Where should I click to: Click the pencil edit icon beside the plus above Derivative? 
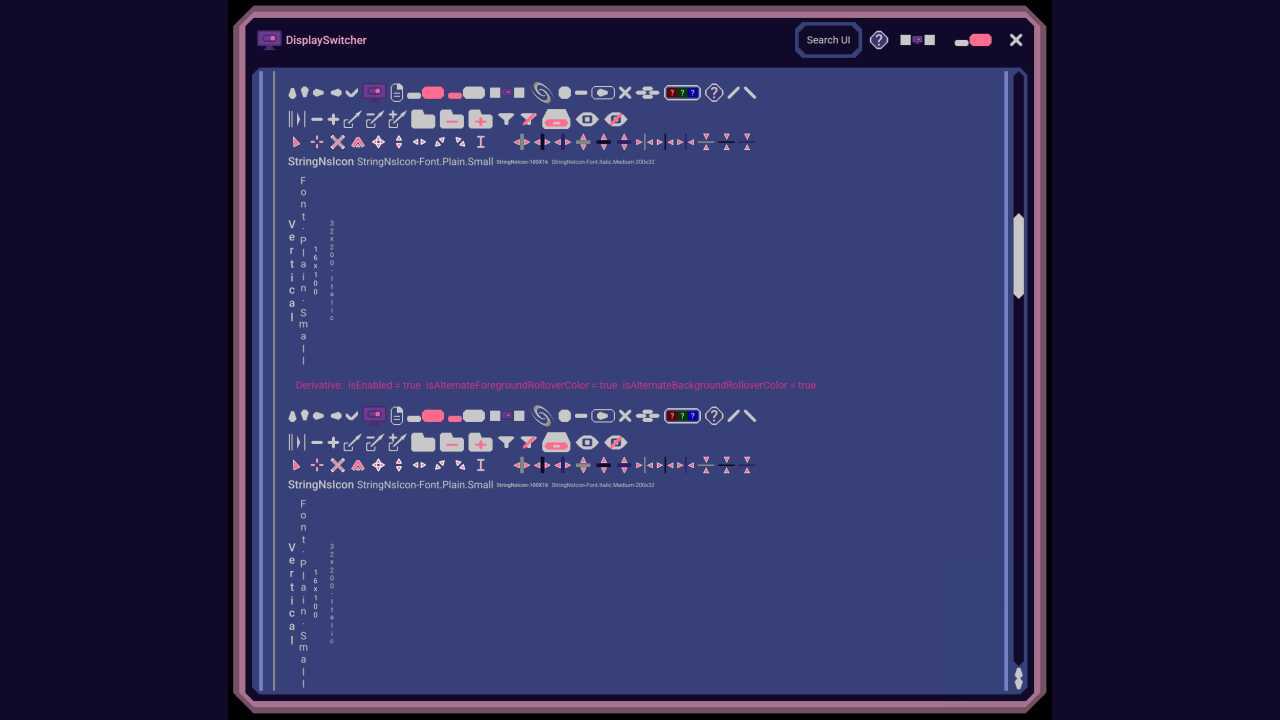pos(352,119)
